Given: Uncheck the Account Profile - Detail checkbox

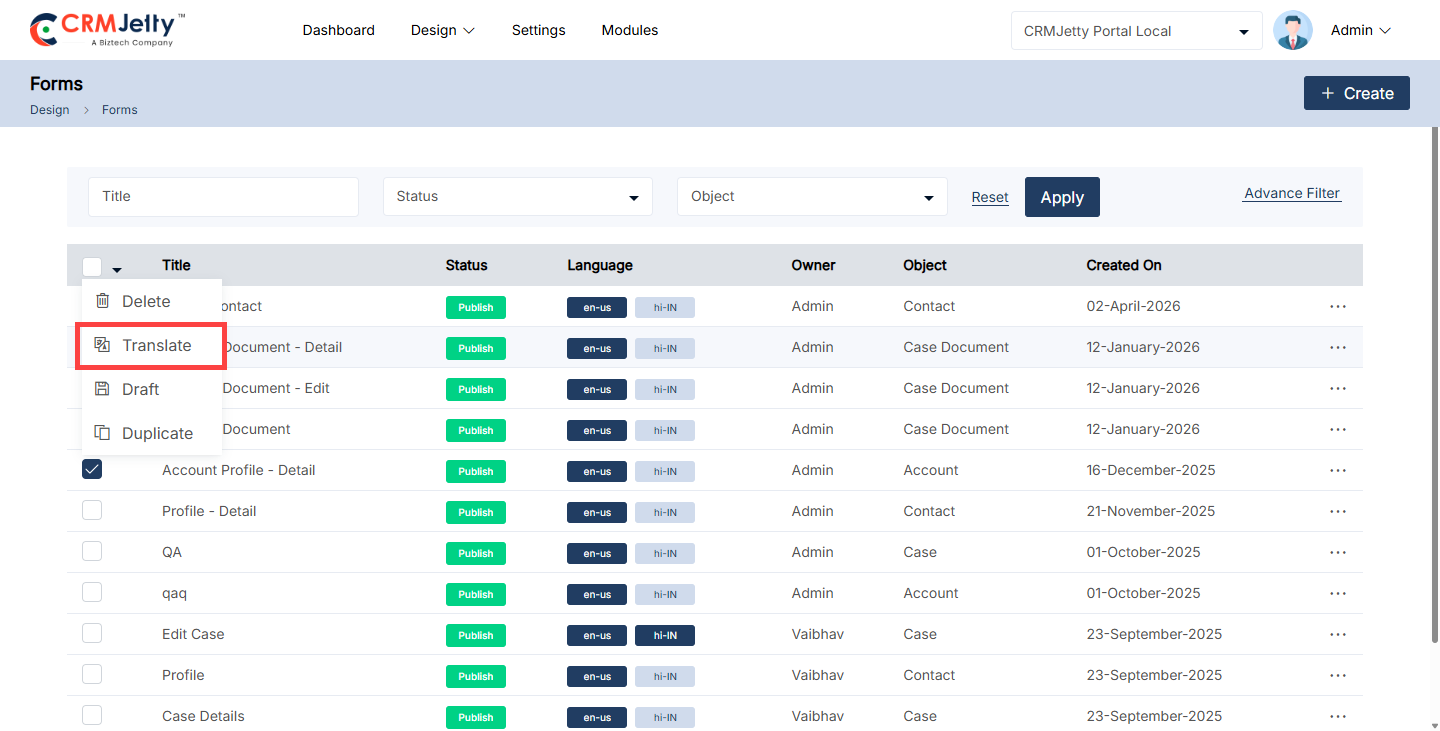Looking at the screenshot, I should coord(92,469).
